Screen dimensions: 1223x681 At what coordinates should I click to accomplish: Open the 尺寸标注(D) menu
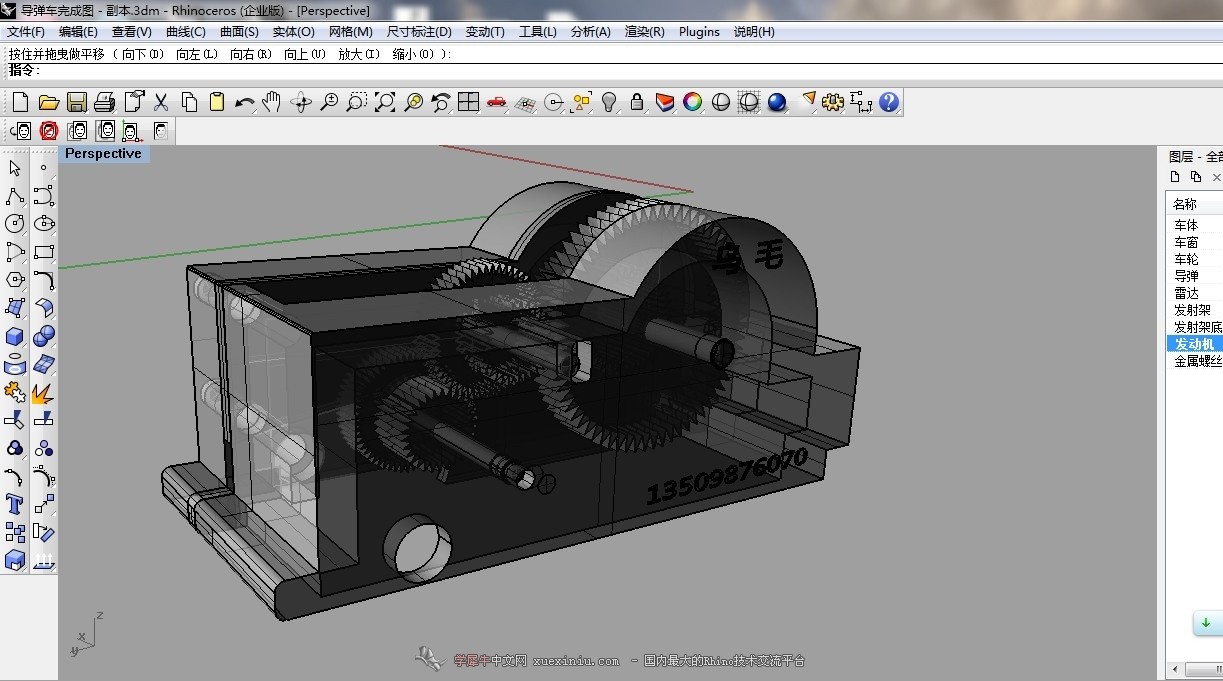click(x=419, y=32)
